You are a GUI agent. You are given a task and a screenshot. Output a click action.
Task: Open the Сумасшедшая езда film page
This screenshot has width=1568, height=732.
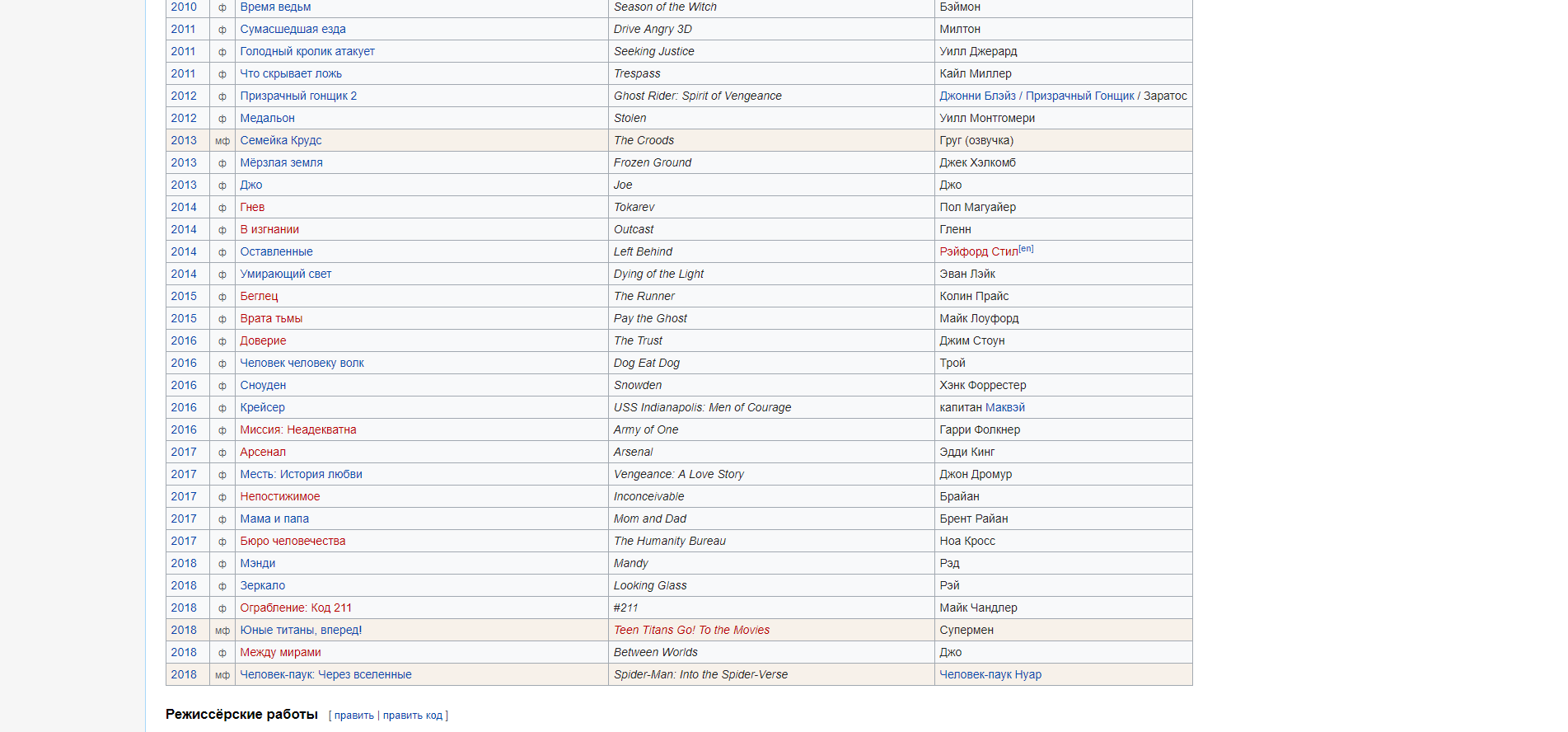pyautogui.click(x=293, y=29)
